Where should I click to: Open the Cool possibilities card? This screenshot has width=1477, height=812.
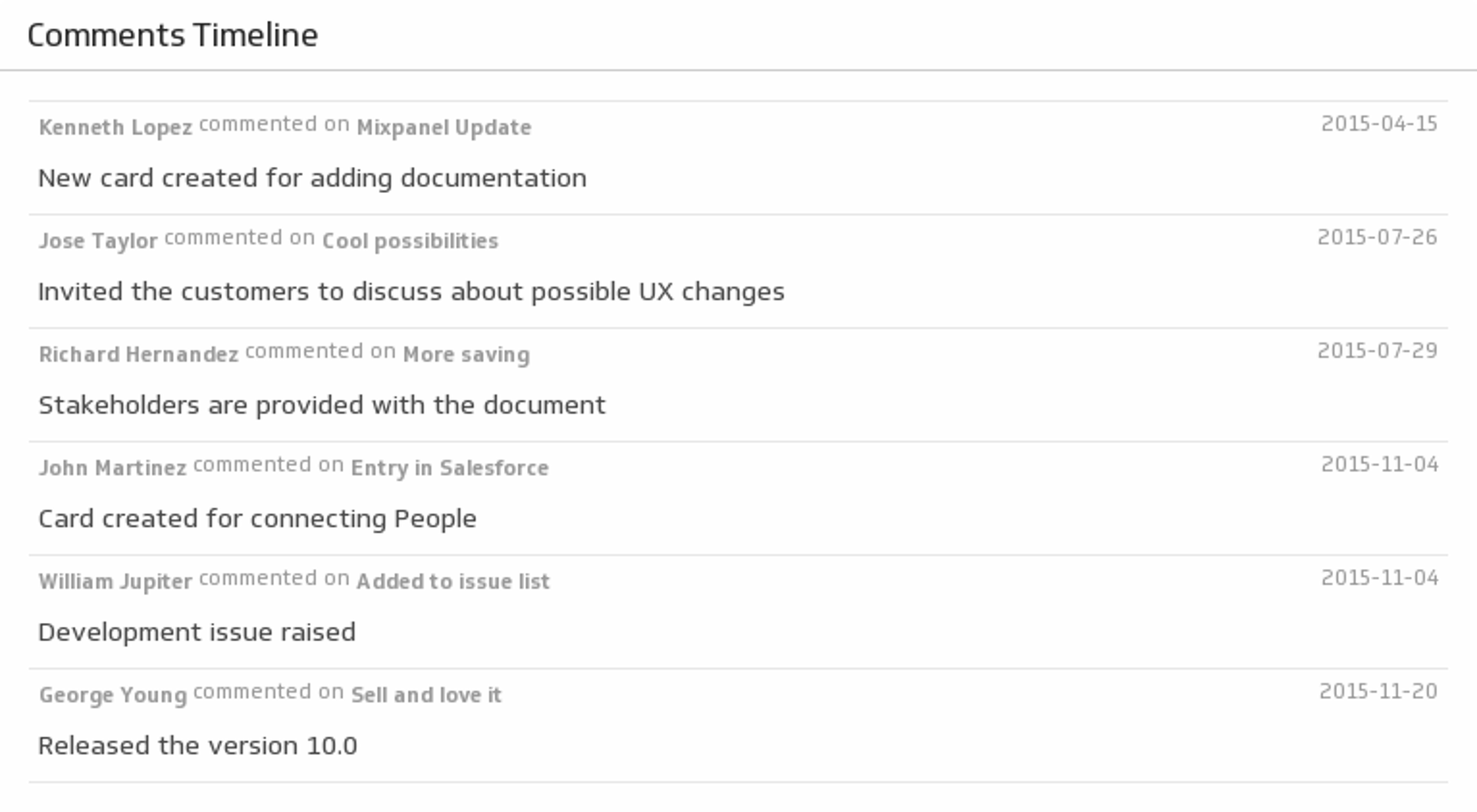410,241
